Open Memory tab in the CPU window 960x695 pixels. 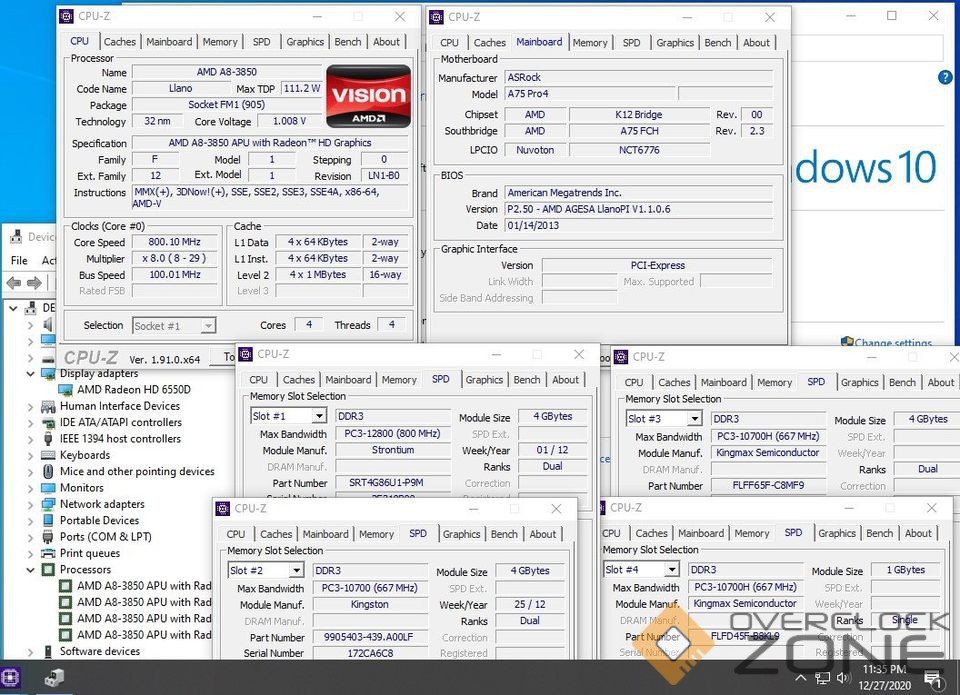[220, 42]
